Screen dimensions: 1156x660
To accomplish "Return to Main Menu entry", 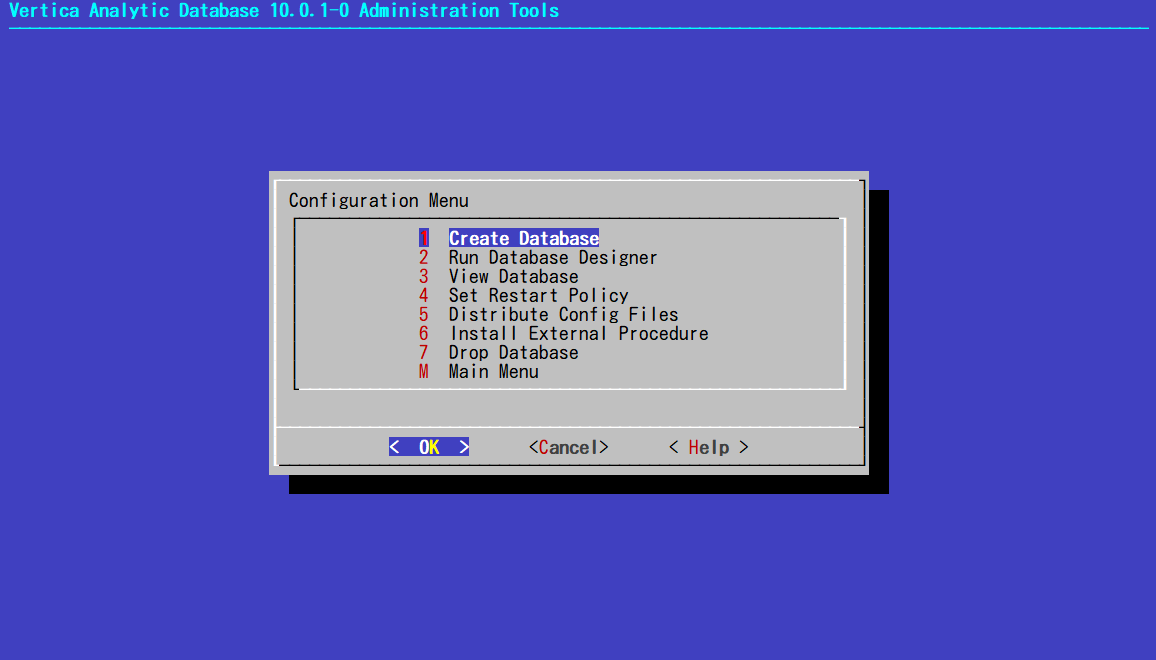I will 493,372.
